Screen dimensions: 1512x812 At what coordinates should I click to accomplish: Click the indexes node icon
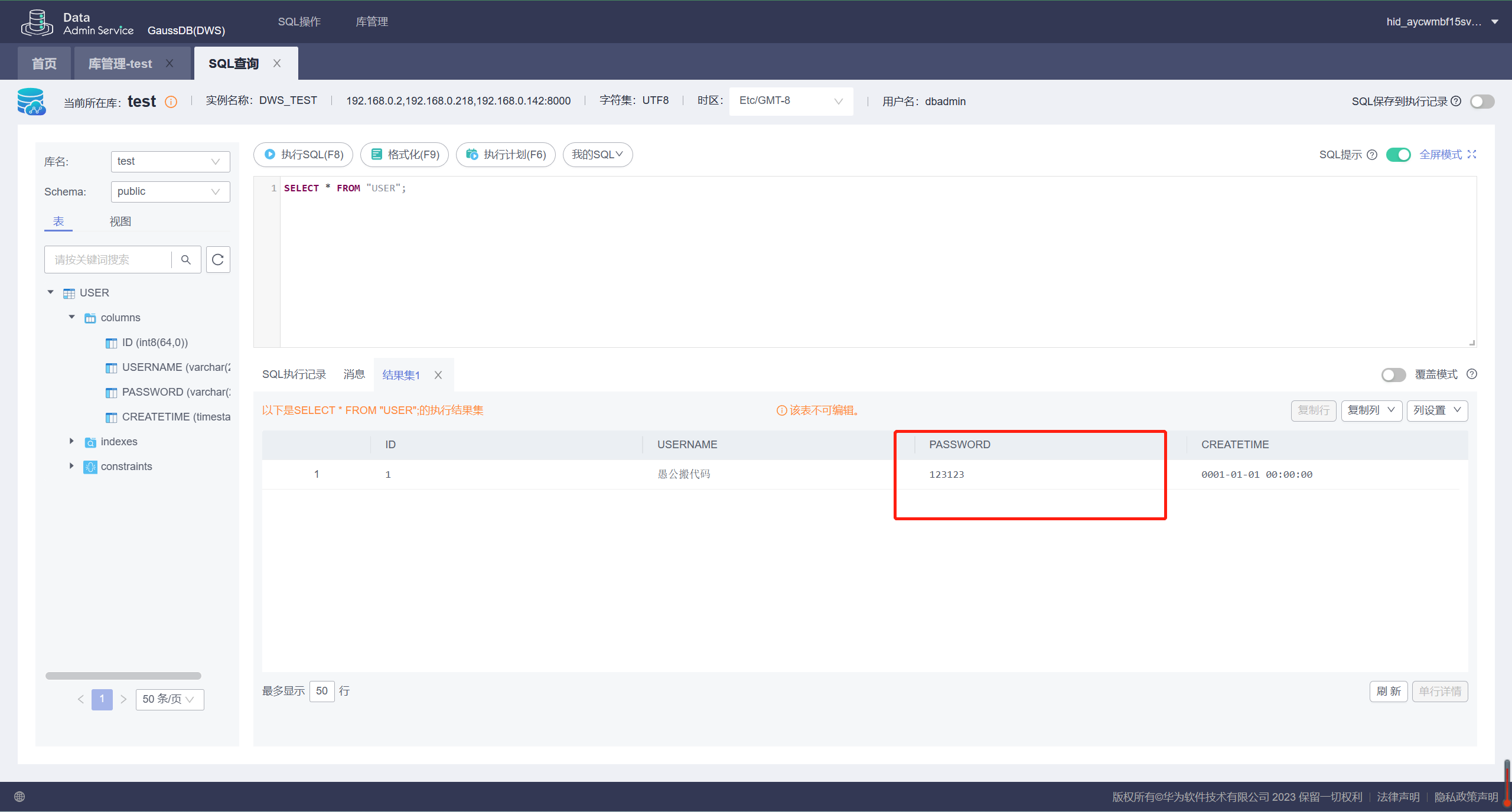coord(90,442)
